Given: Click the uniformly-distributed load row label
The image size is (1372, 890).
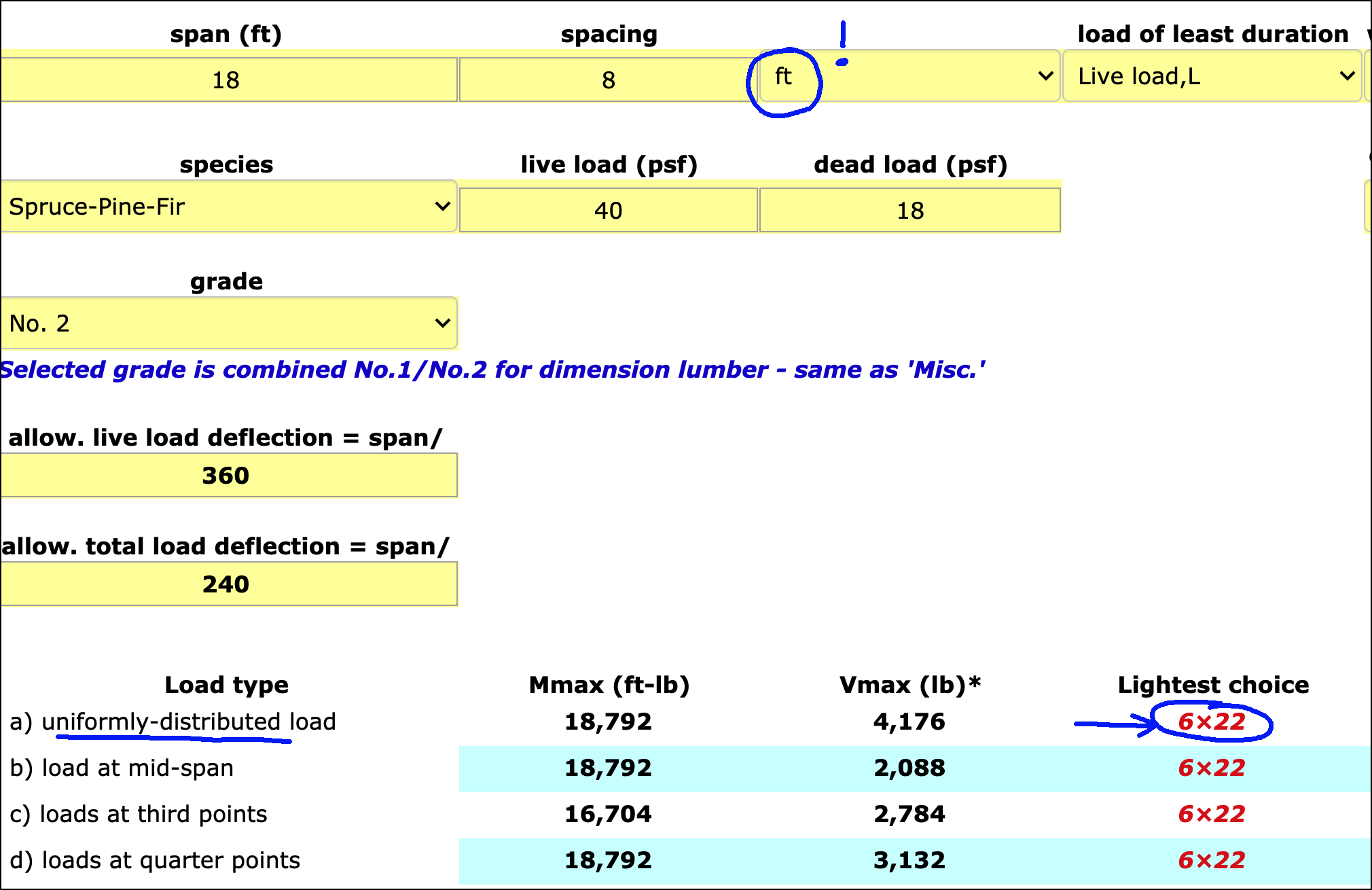Looking at the screenshot, I should click(x=173, y=722).
